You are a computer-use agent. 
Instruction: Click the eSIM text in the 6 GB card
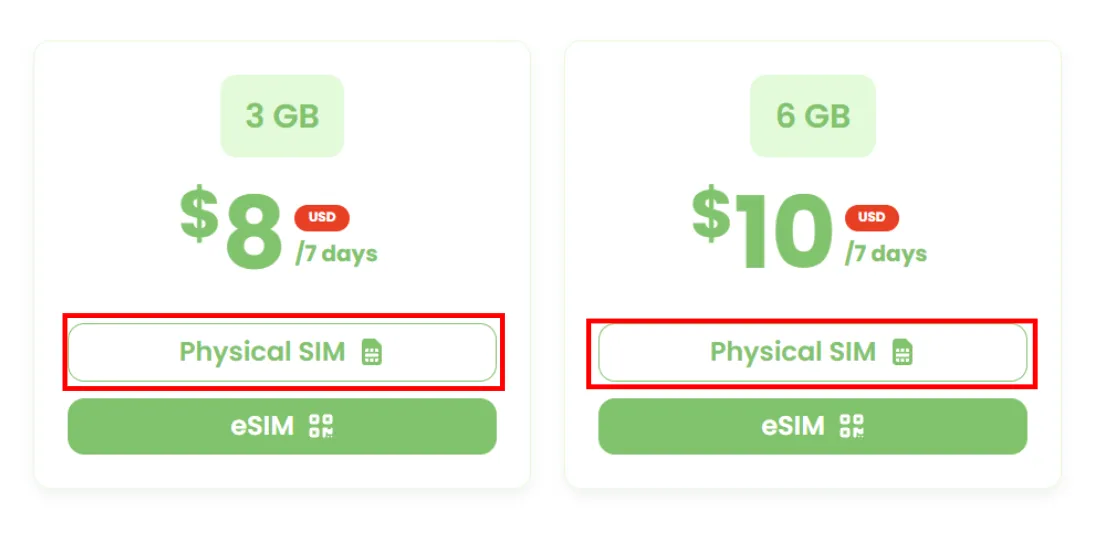click(x=793, y=426)
